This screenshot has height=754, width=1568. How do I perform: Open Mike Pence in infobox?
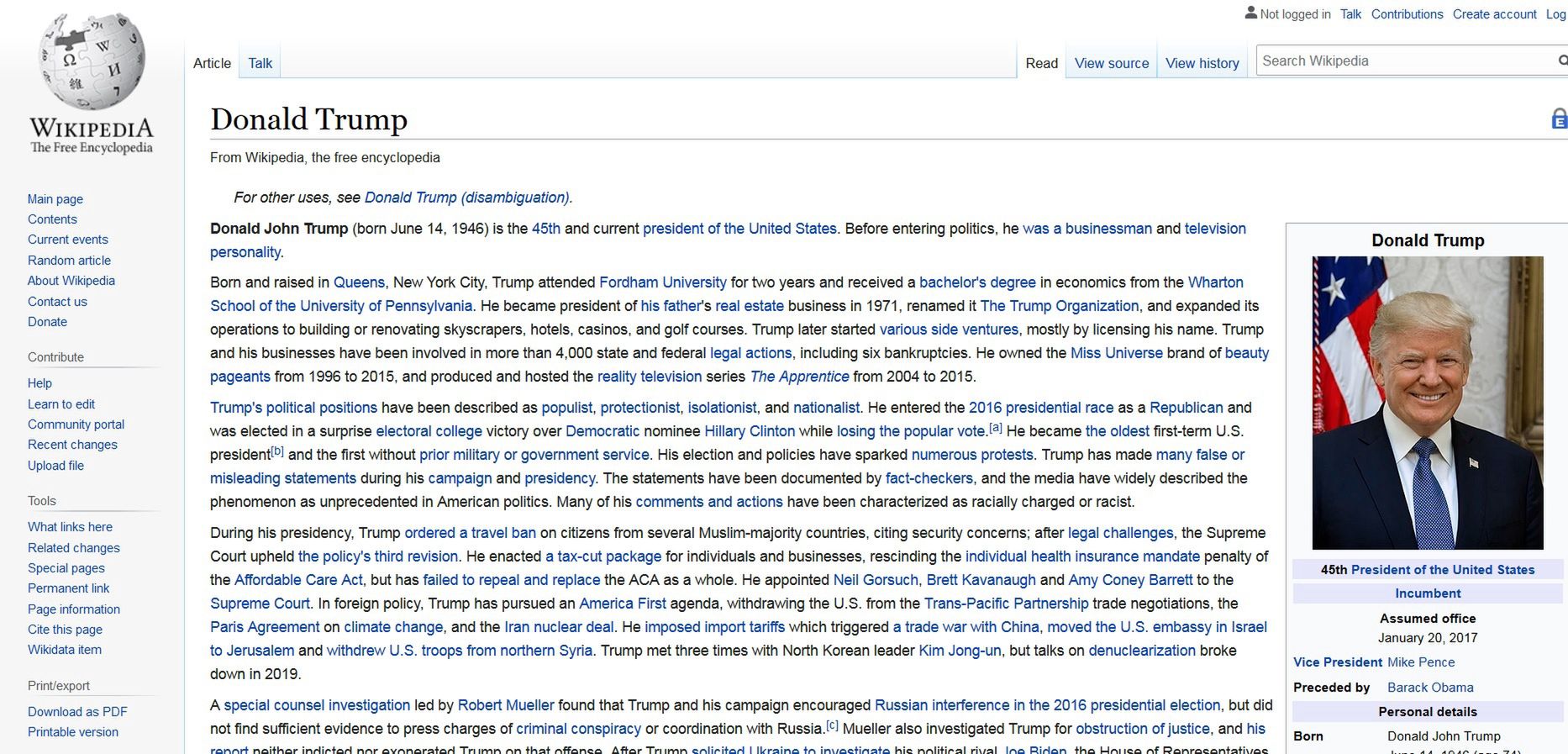[x=1421, y=662]
